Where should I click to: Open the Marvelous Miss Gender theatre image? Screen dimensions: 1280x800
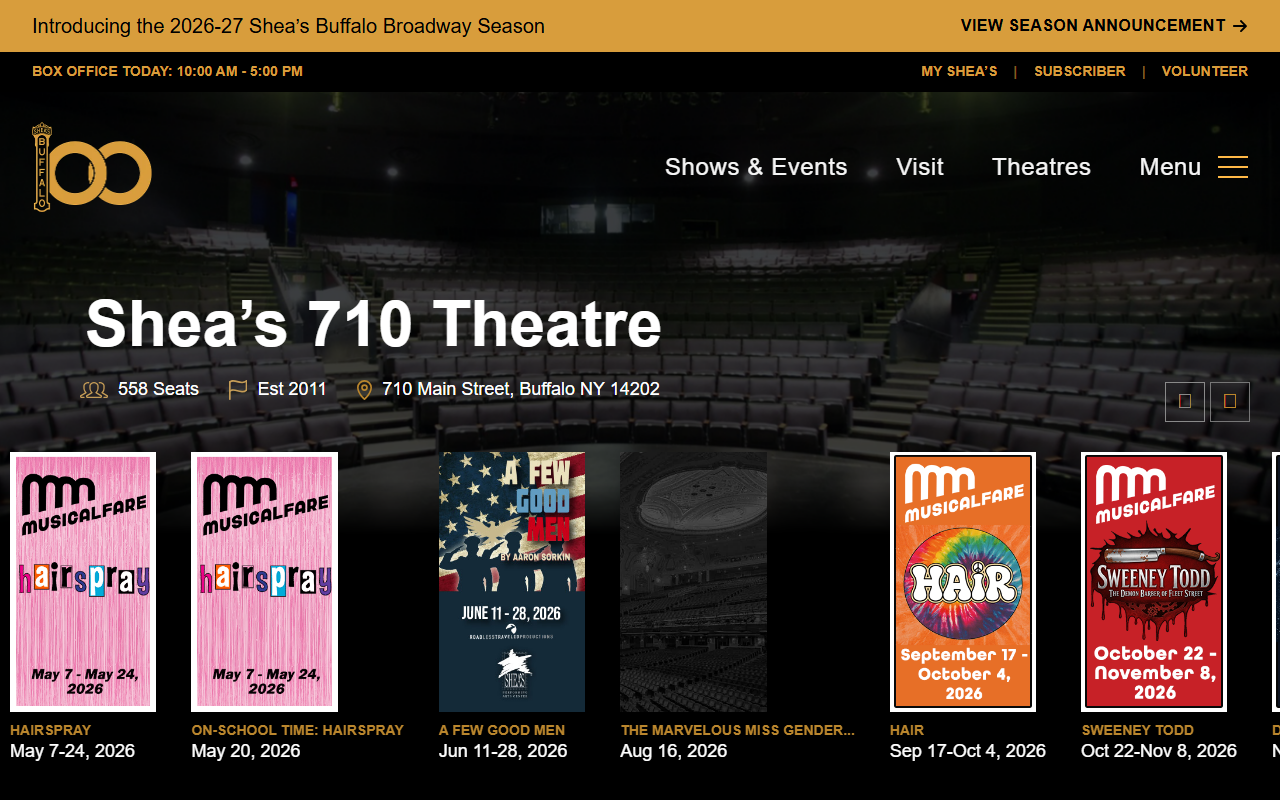click(x=693, y=582)
